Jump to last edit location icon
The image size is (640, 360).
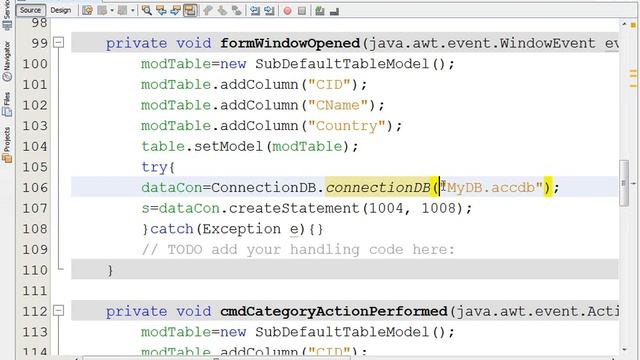point(87,11)
